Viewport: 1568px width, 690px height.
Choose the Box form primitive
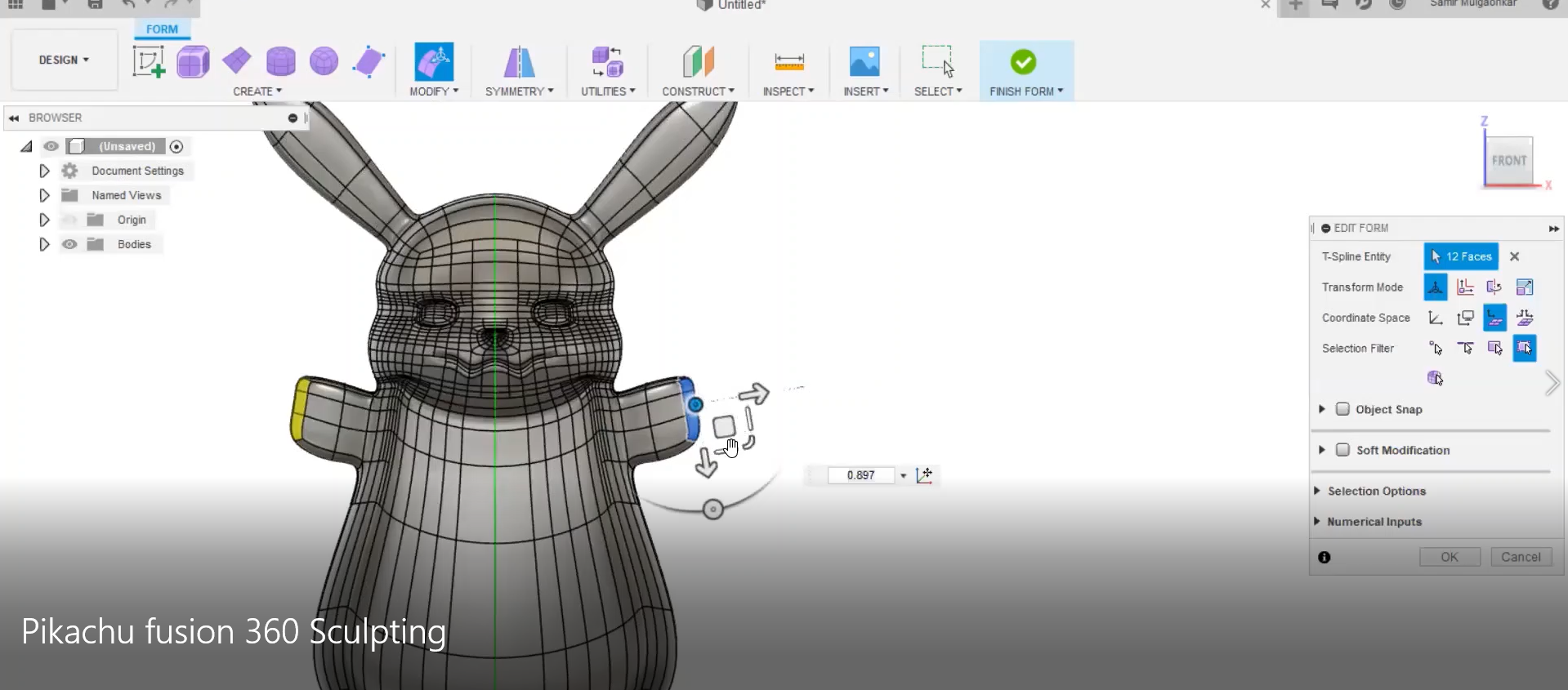point(193,61)
